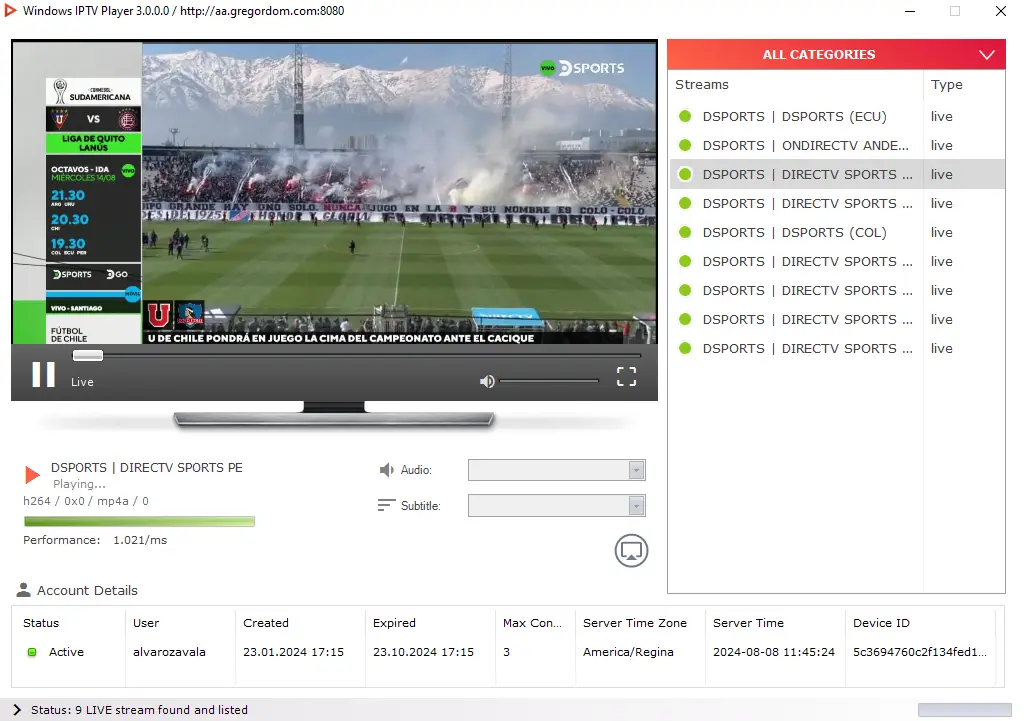Click the performance value 1.021/ms
This screenshot has height=721, width=1024.
140,540
